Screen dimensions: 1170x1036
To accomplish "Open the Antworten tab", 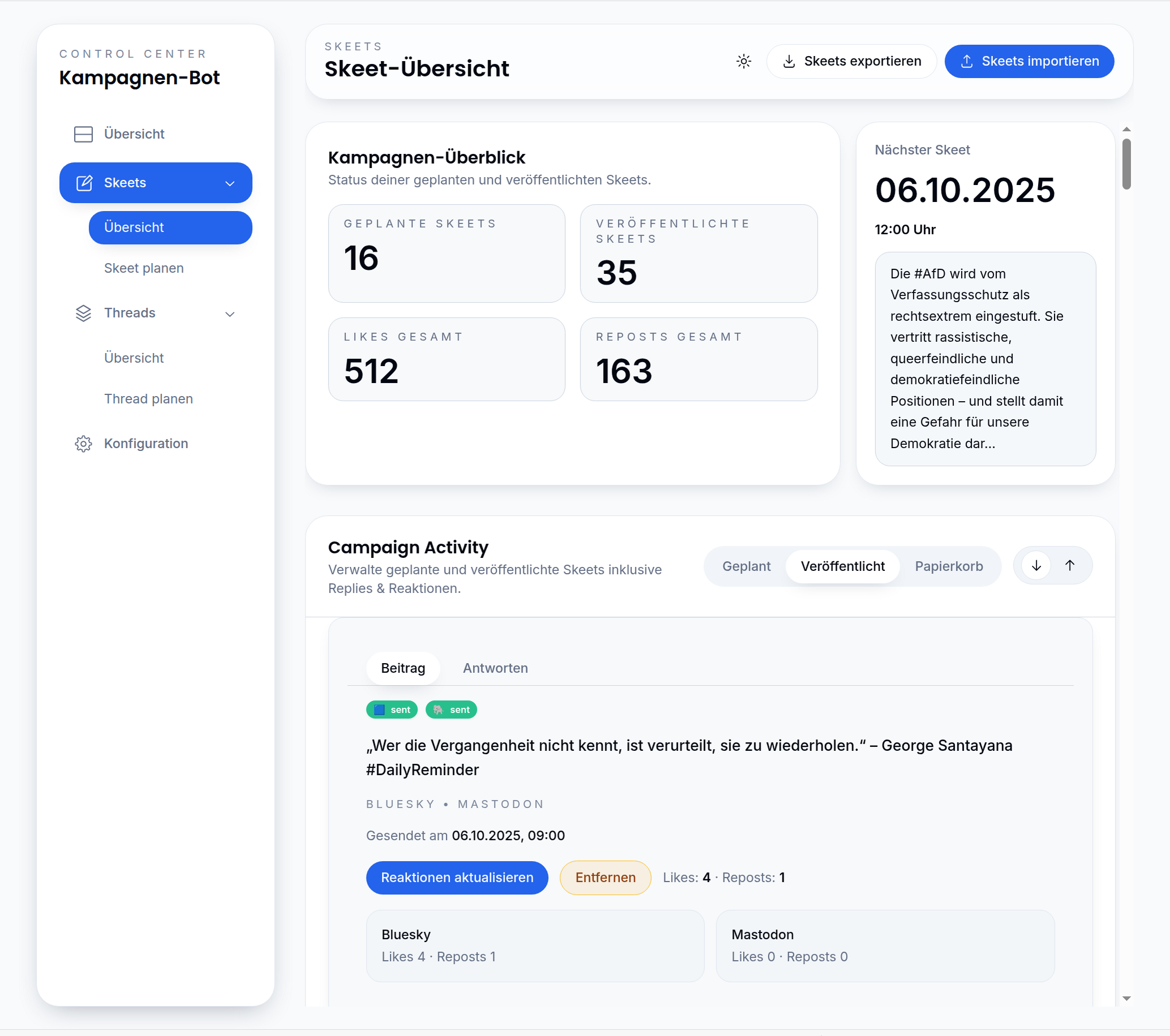I will pos(495,668).
